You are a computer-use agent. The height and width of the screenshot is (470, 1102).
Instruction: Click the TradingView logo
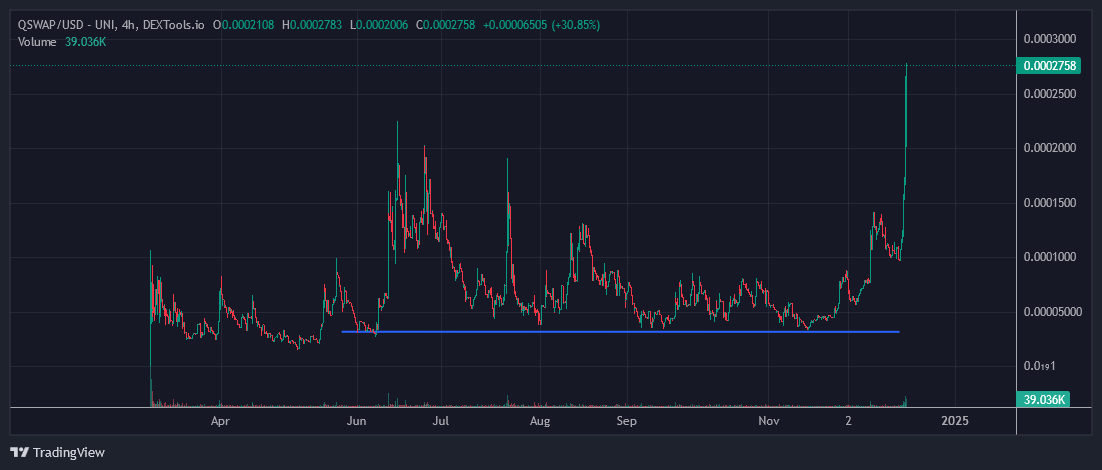[58, 452]
